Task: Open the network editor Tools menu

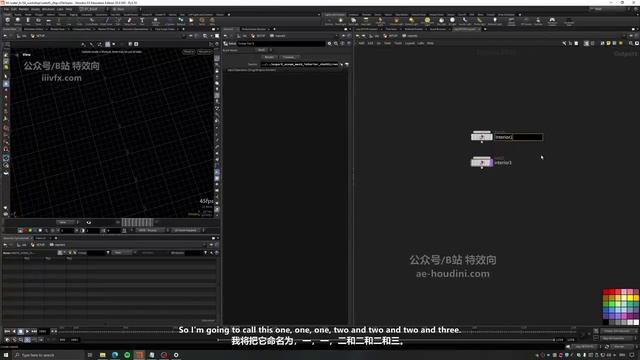Action: coord(398,43)
